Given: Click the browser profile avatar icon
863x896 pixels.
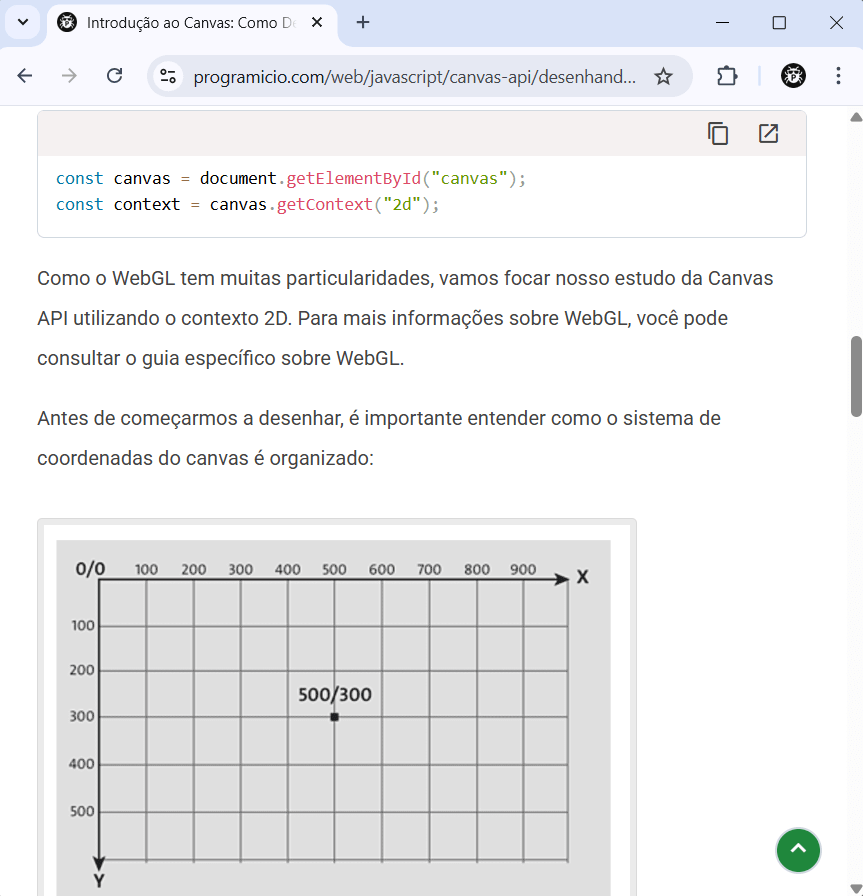Looking at the screenshot, I should pyautogui.click(x=793, y=75).
